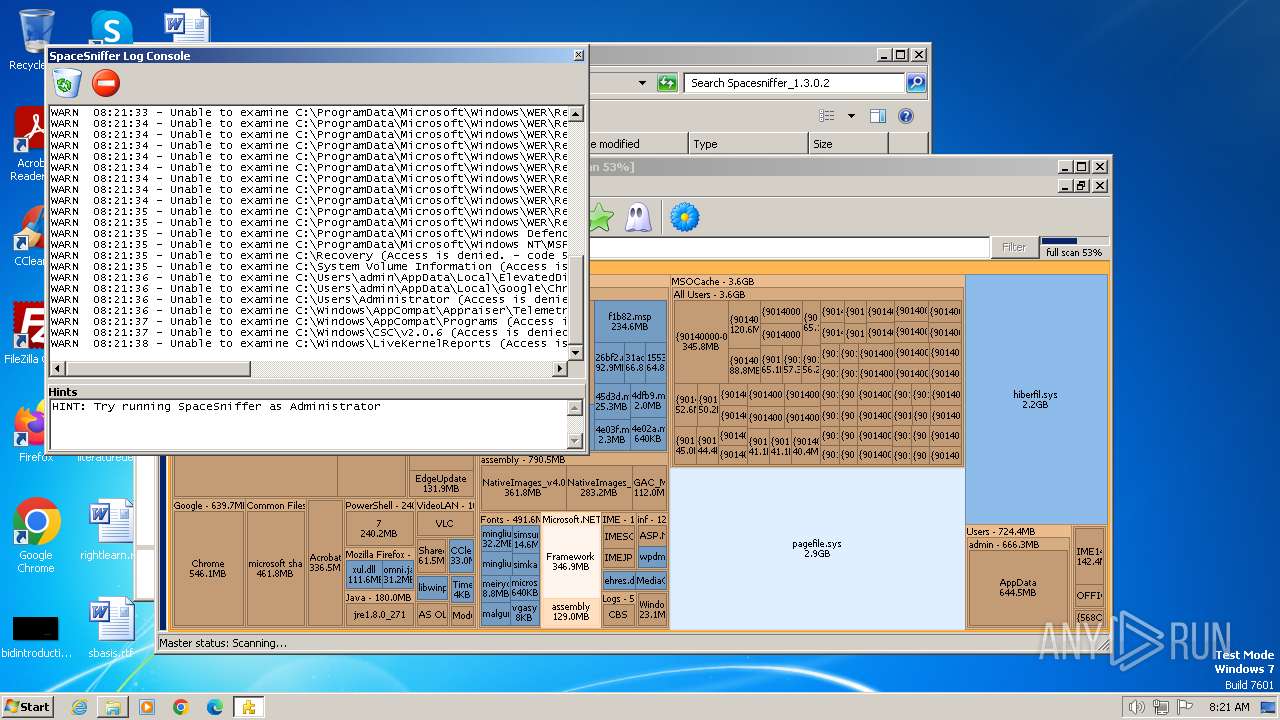Click the hint text about running as Administrator
This screenshot has height=720, width=1280.
[x=216, y=407]
